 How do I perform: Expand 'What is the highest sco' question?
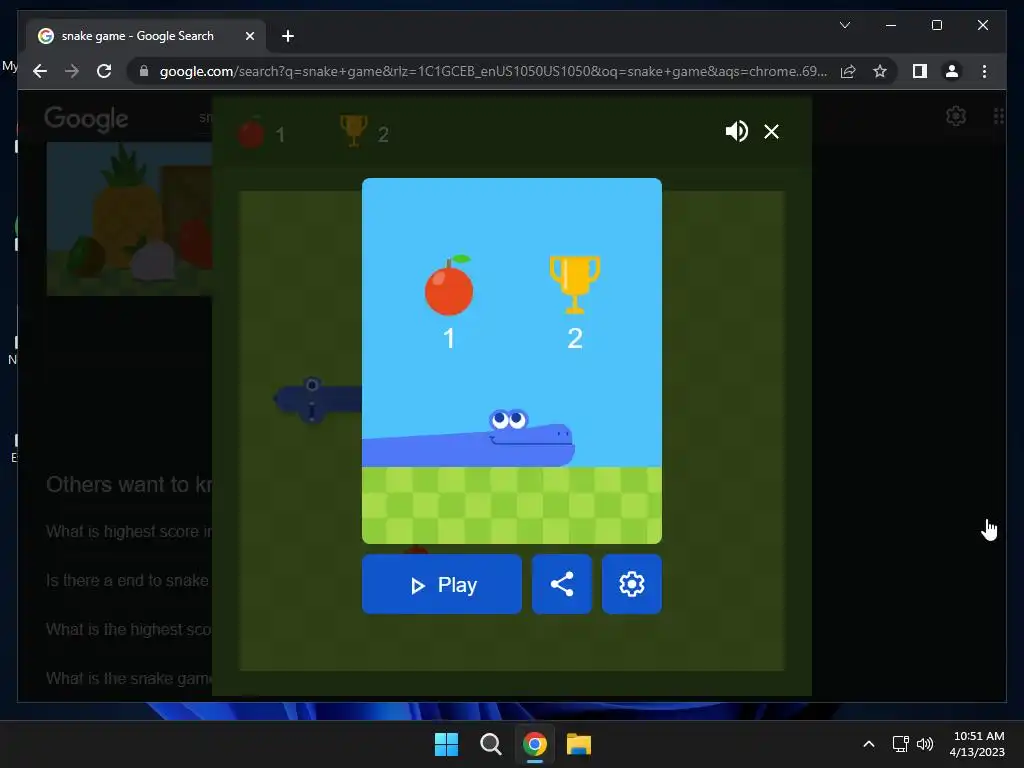point(129,630)
